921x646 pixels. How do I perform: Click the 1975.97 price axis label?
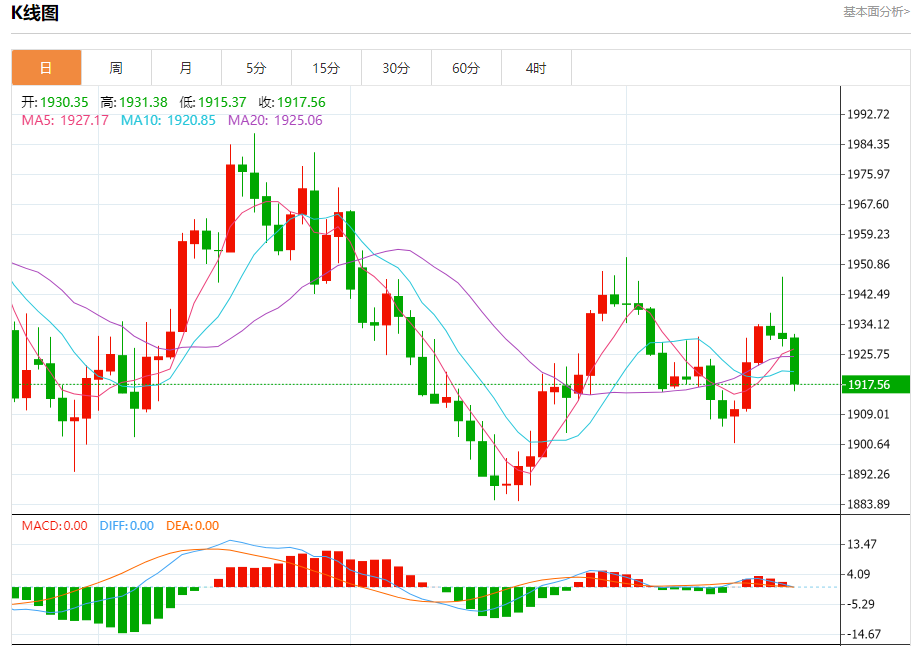point(868,174)
